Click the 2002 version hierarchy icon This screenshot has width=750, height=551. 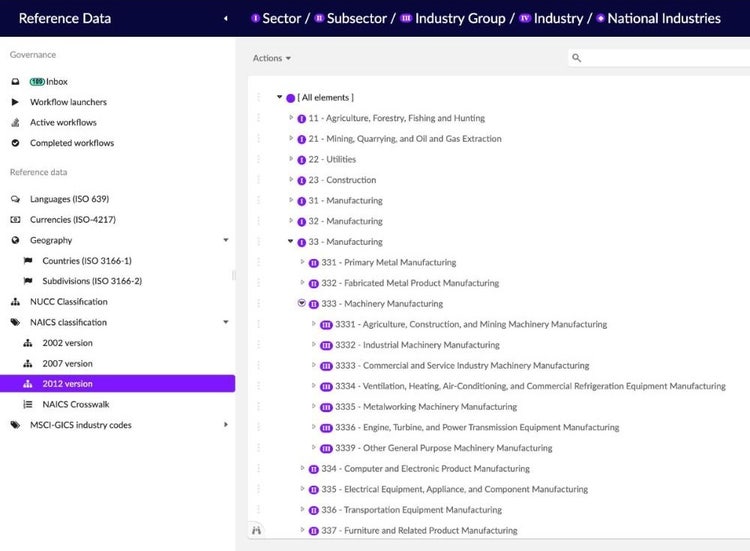tap(28, 343)
